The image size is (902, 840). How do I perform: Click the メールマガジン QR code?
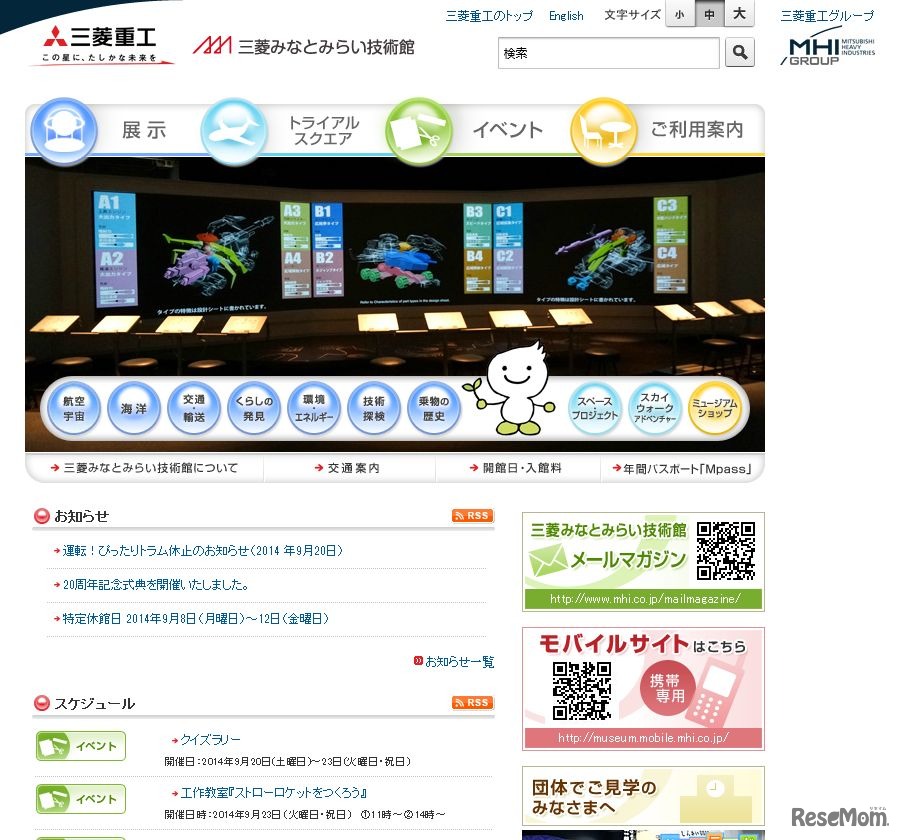point(726,551)
